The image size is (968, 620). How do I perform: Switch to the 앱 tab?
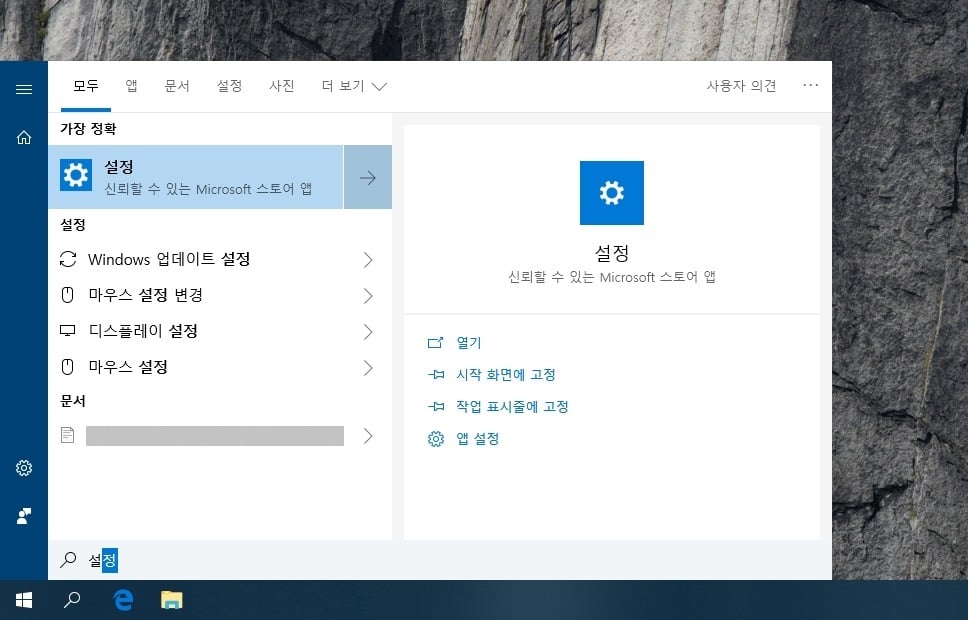click(131, 86)
